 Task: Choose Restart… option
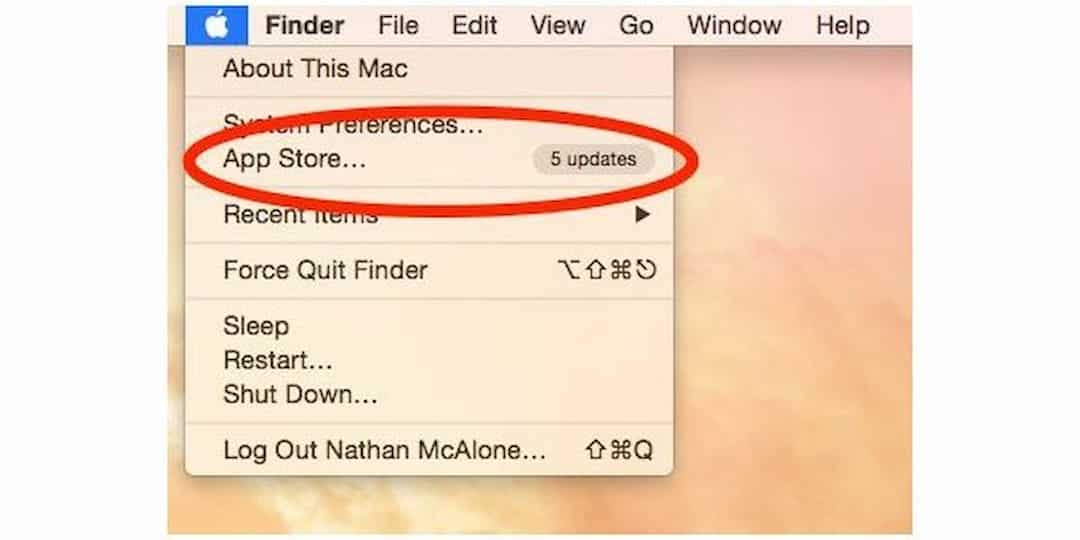click(429, 360)
